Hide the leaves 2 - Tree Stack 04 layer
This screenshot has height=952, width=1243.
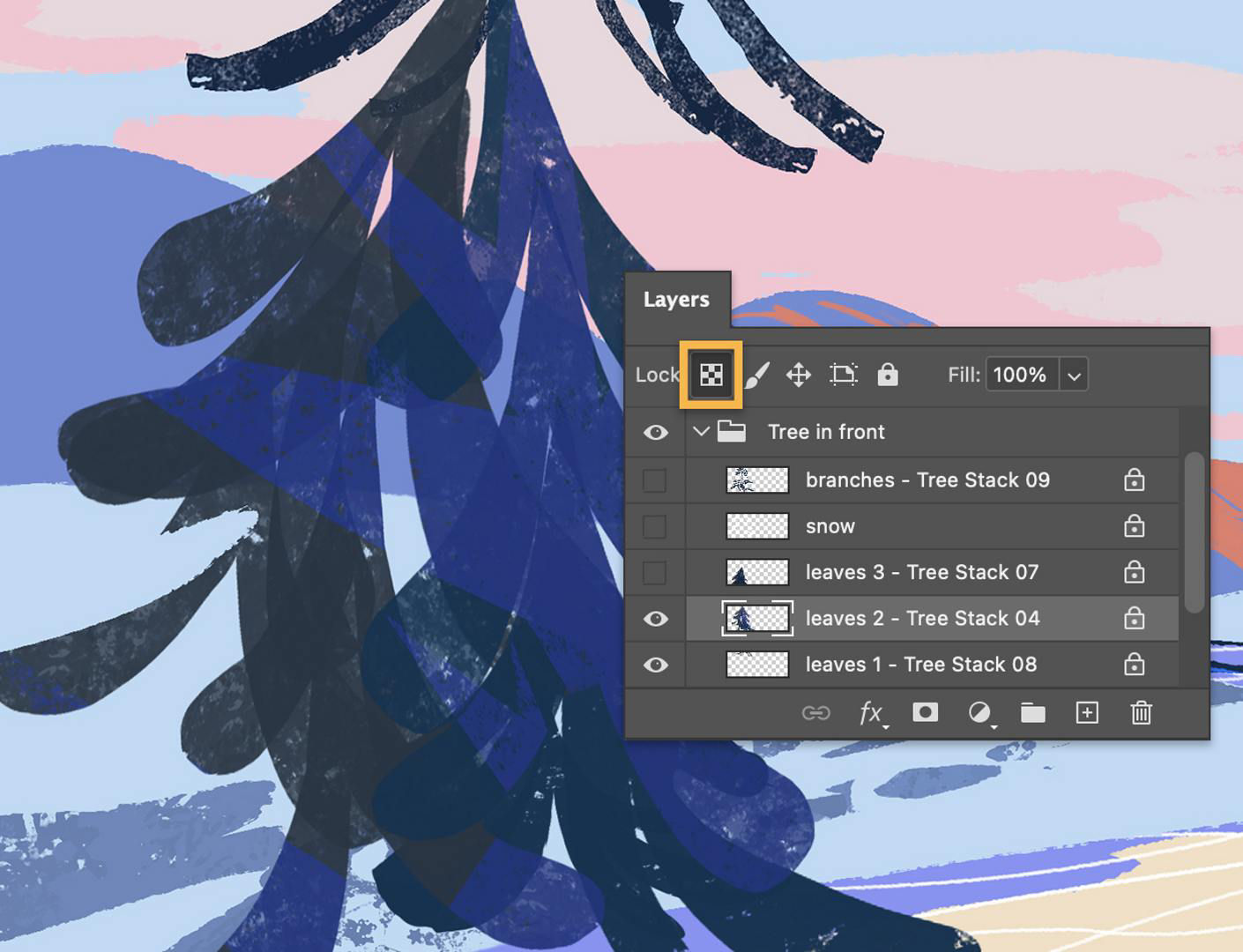(x=656, y=618)
